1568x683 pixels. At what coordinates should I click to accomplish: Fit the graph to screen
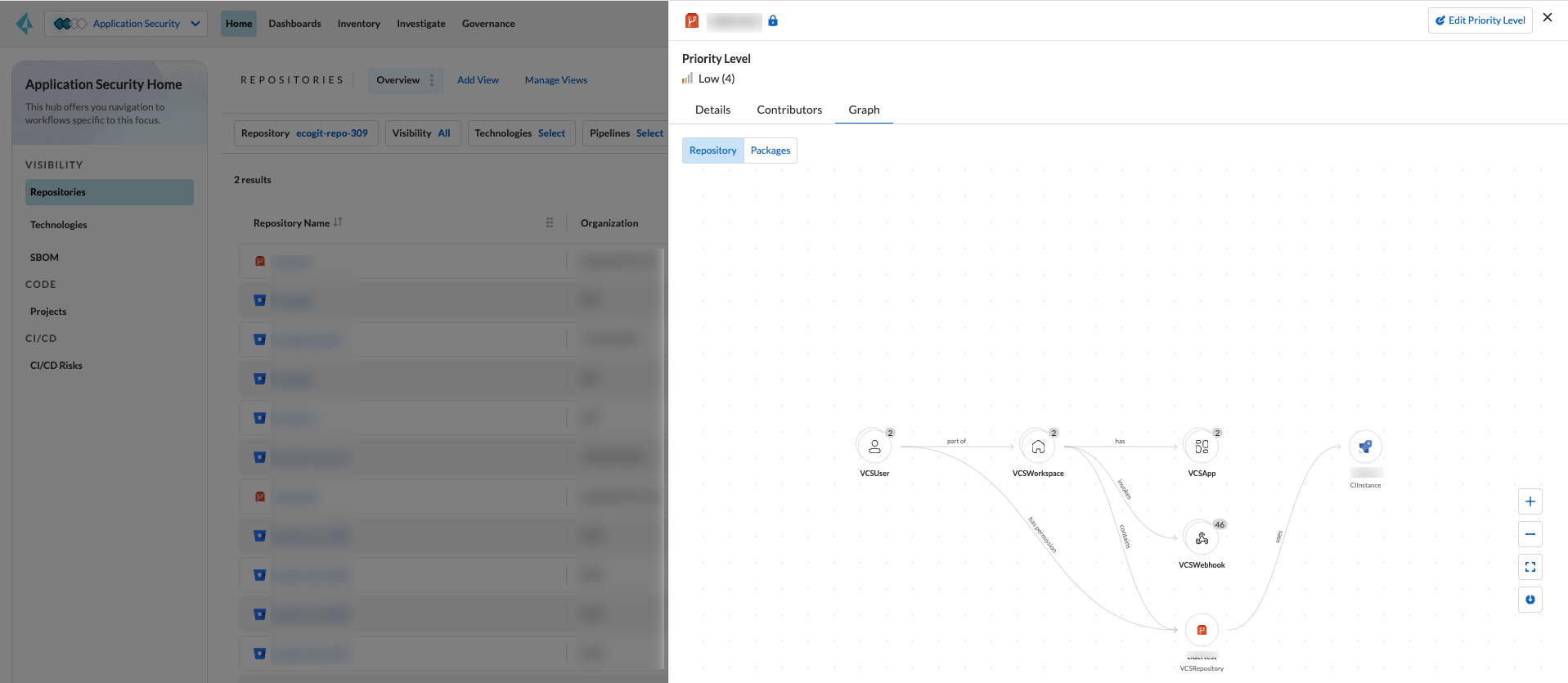tap(1530, 567)
